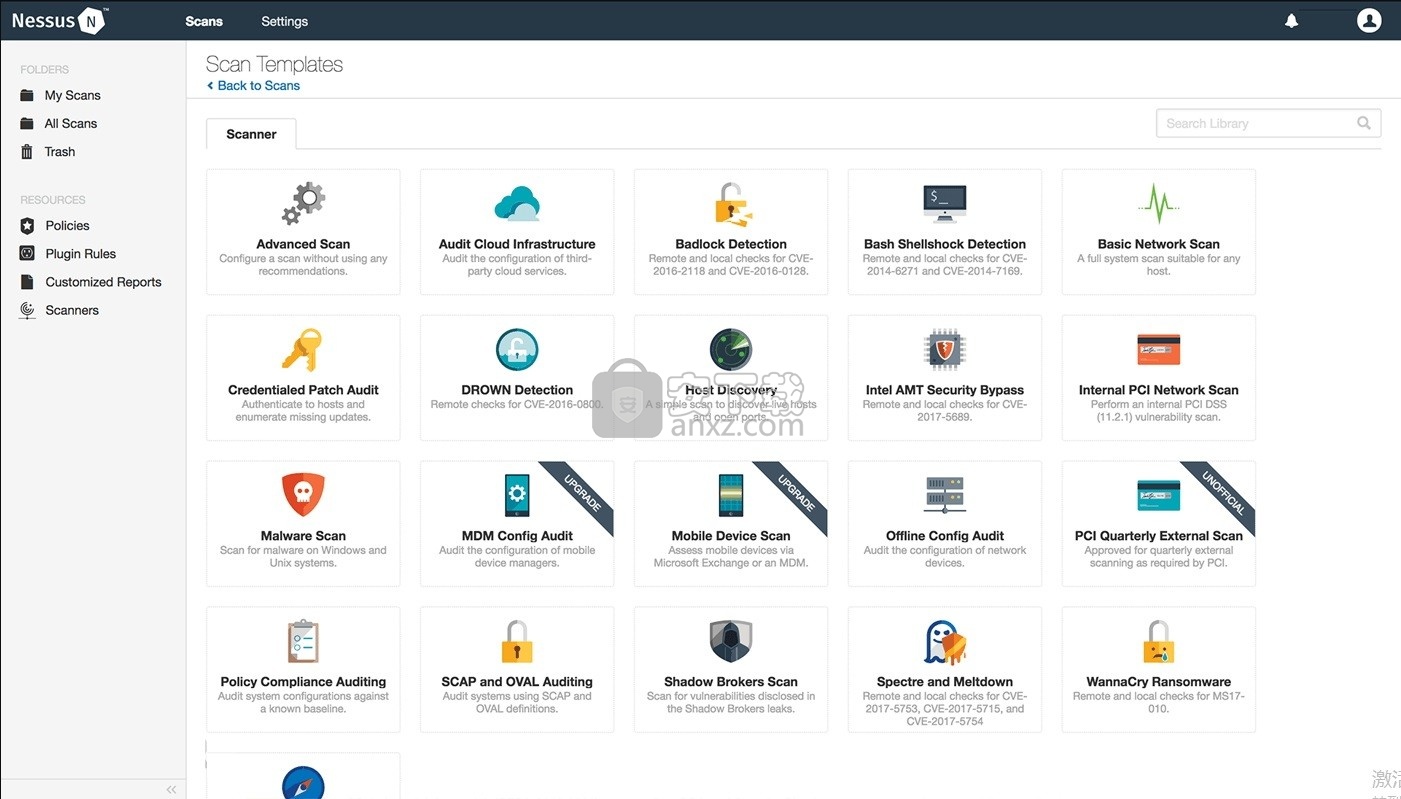
Task: Click the Credentialed Patch Audit title
Action: 303,390
